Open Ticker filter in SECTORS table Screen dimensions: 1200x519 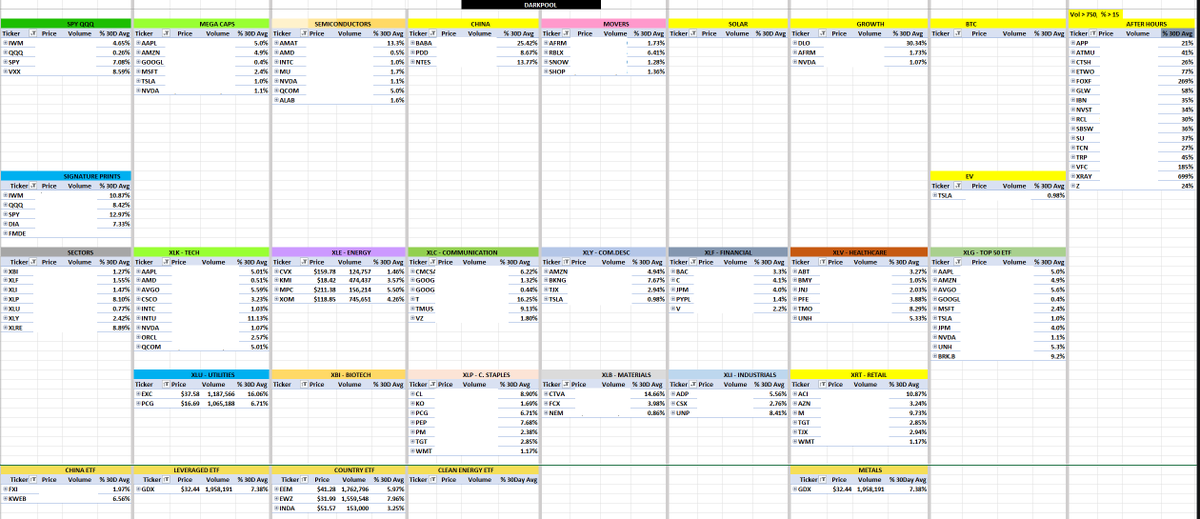coord(33,261)
